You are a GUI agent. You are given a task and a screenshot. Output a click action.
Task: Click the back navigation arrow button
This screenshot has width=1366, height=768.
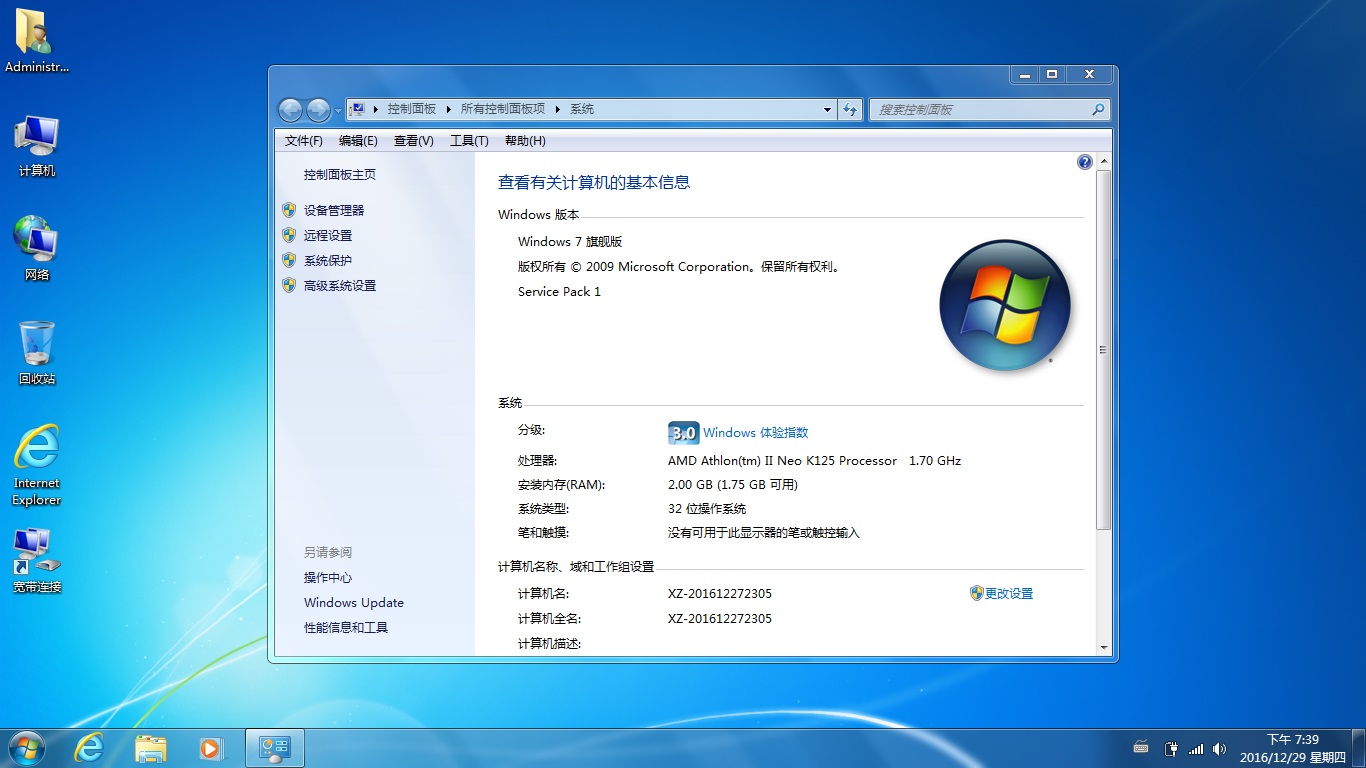[x=290, y=109]
